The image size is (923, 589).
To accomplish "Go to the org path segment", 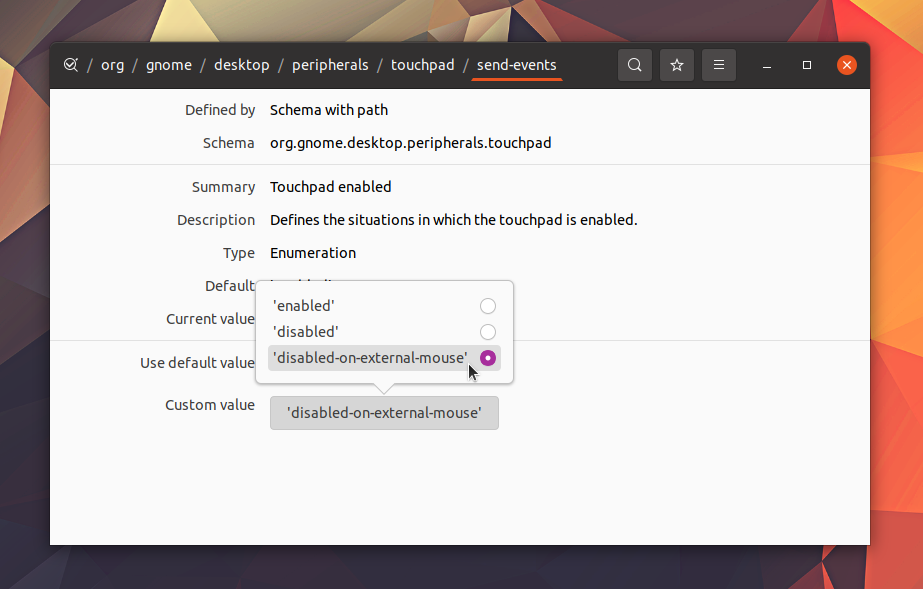I will click(x=112, y=65).
